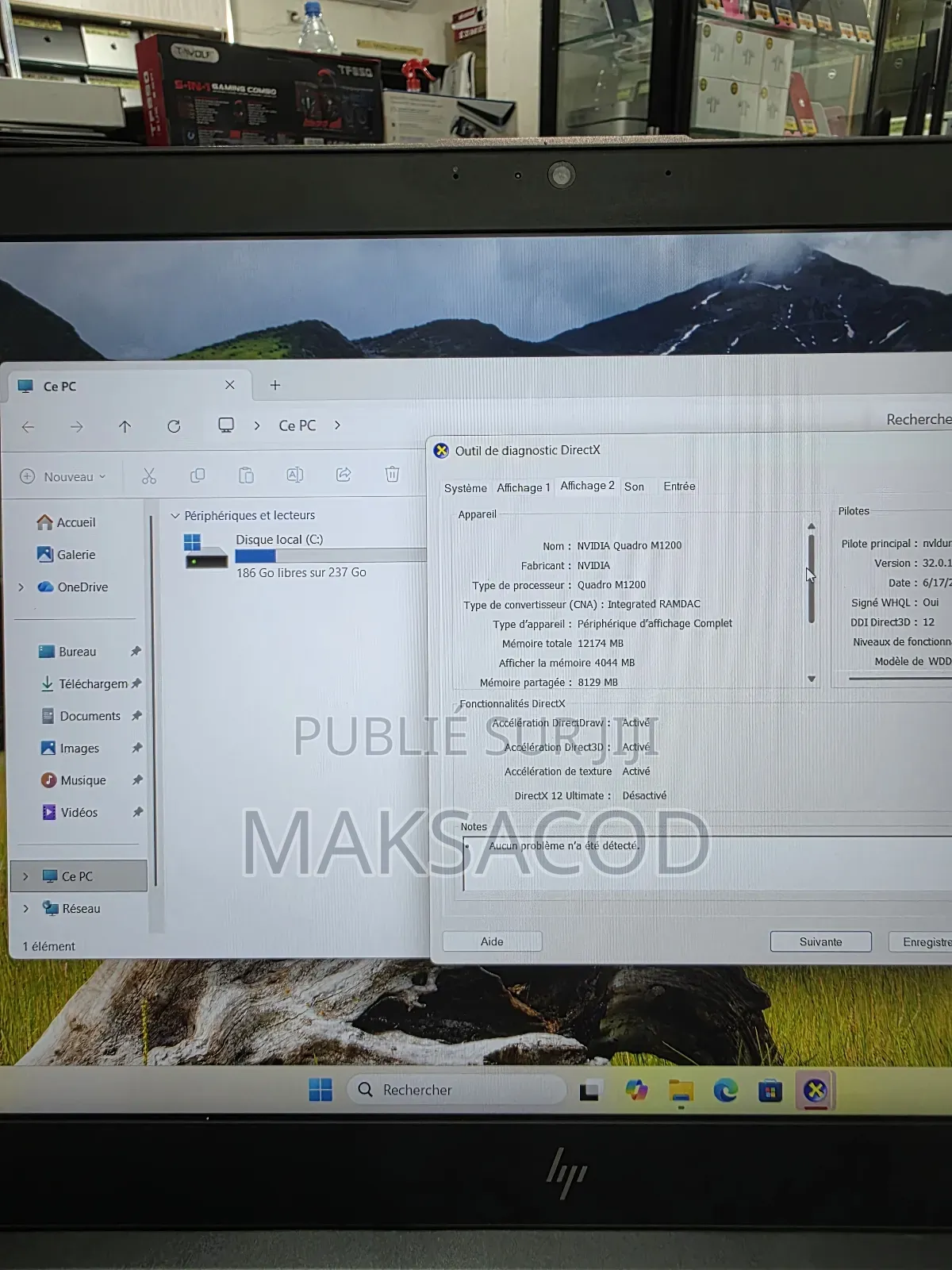Expand the OneDrive tree node

click(x=21, y=587)
